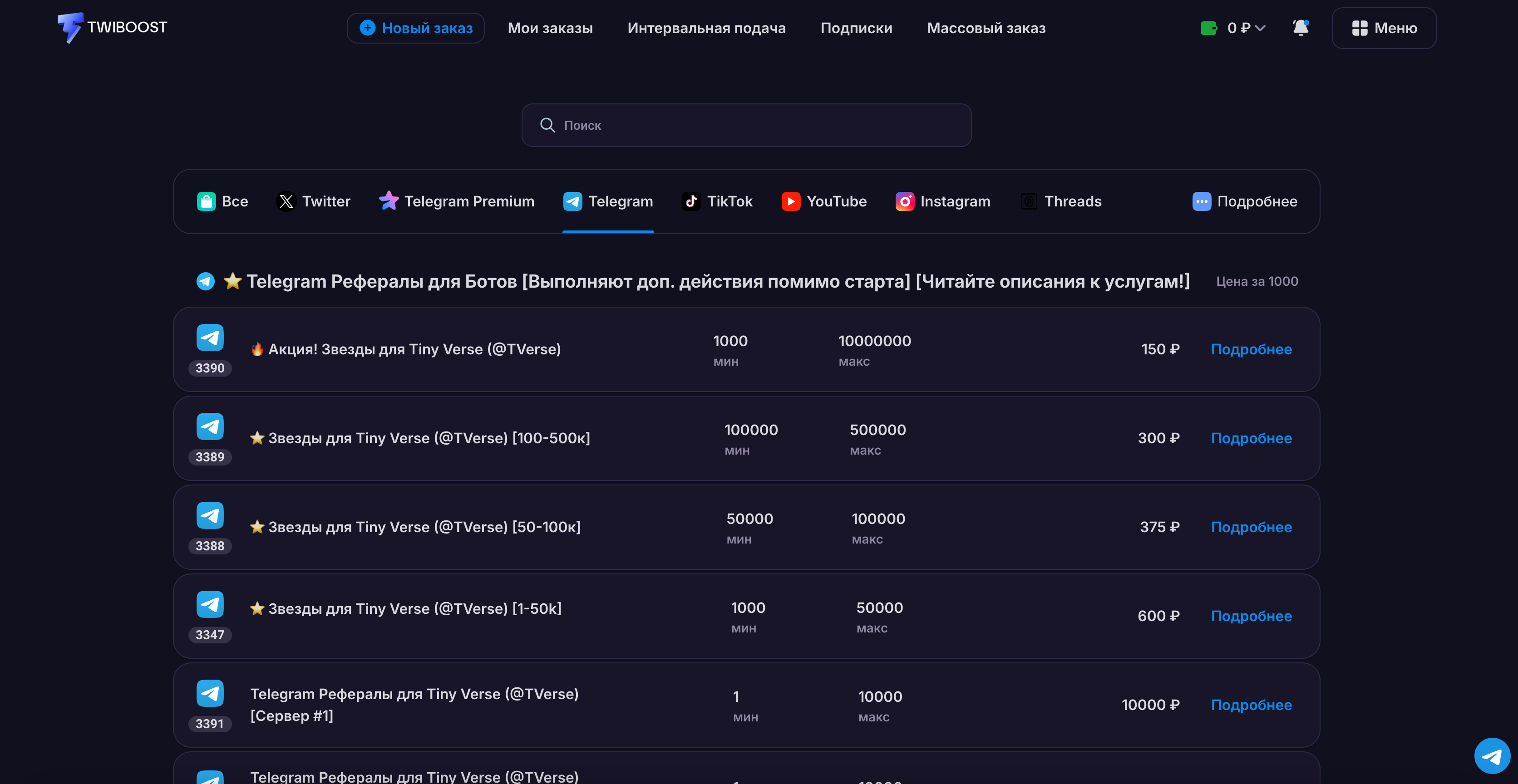
Task: Show YouTube services tab
Action: point(824,201)
